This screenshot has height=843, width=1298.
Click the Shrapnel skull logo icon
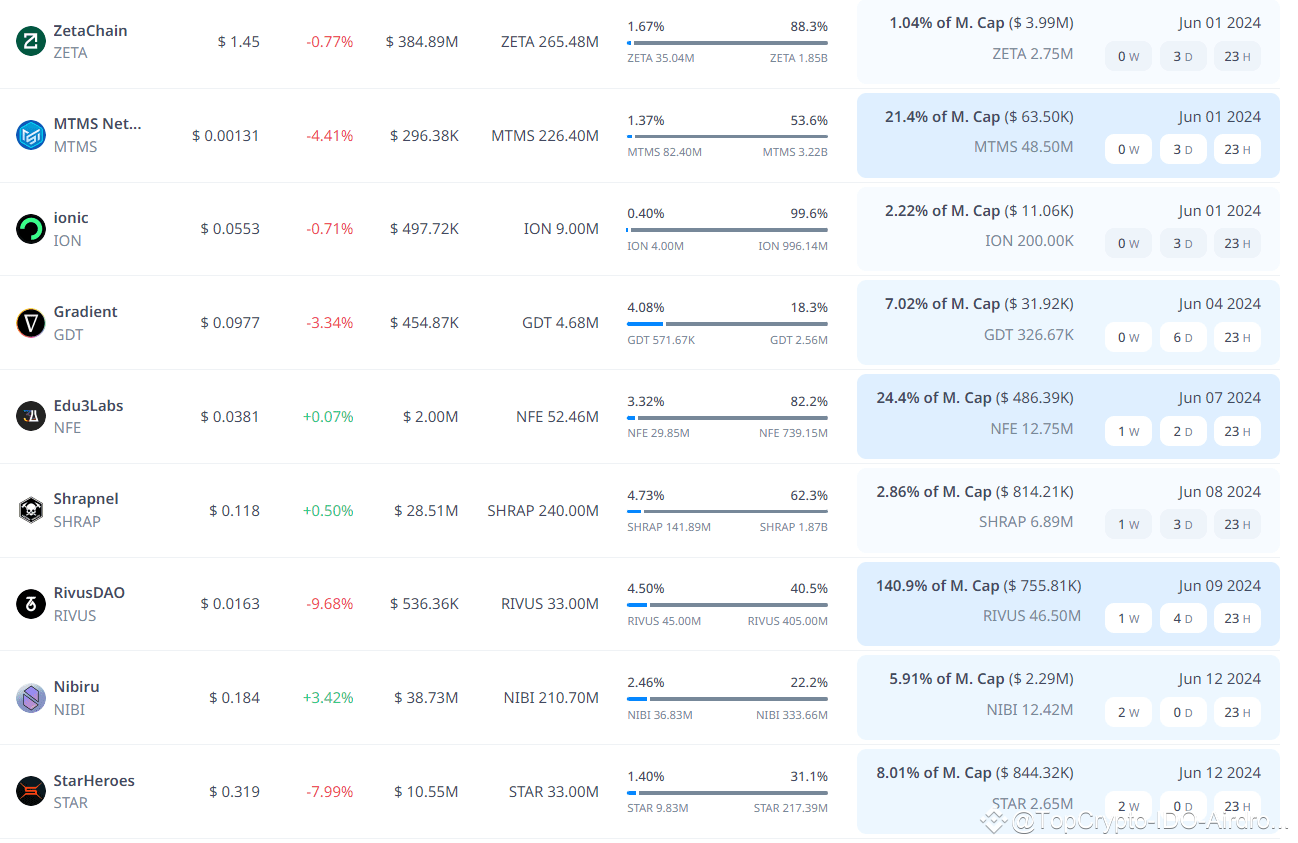(31, 510)
